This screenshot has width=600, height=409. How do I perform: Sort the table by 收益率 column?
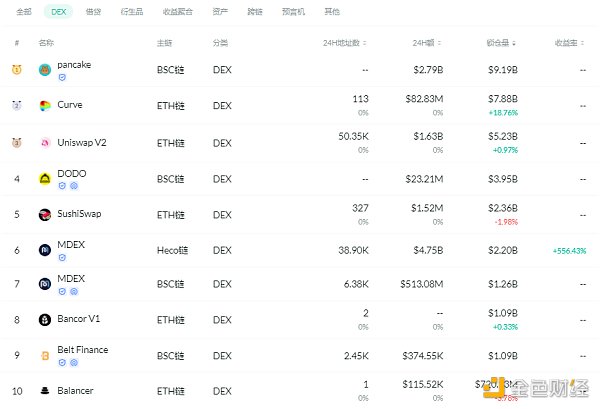pos(570,43)
